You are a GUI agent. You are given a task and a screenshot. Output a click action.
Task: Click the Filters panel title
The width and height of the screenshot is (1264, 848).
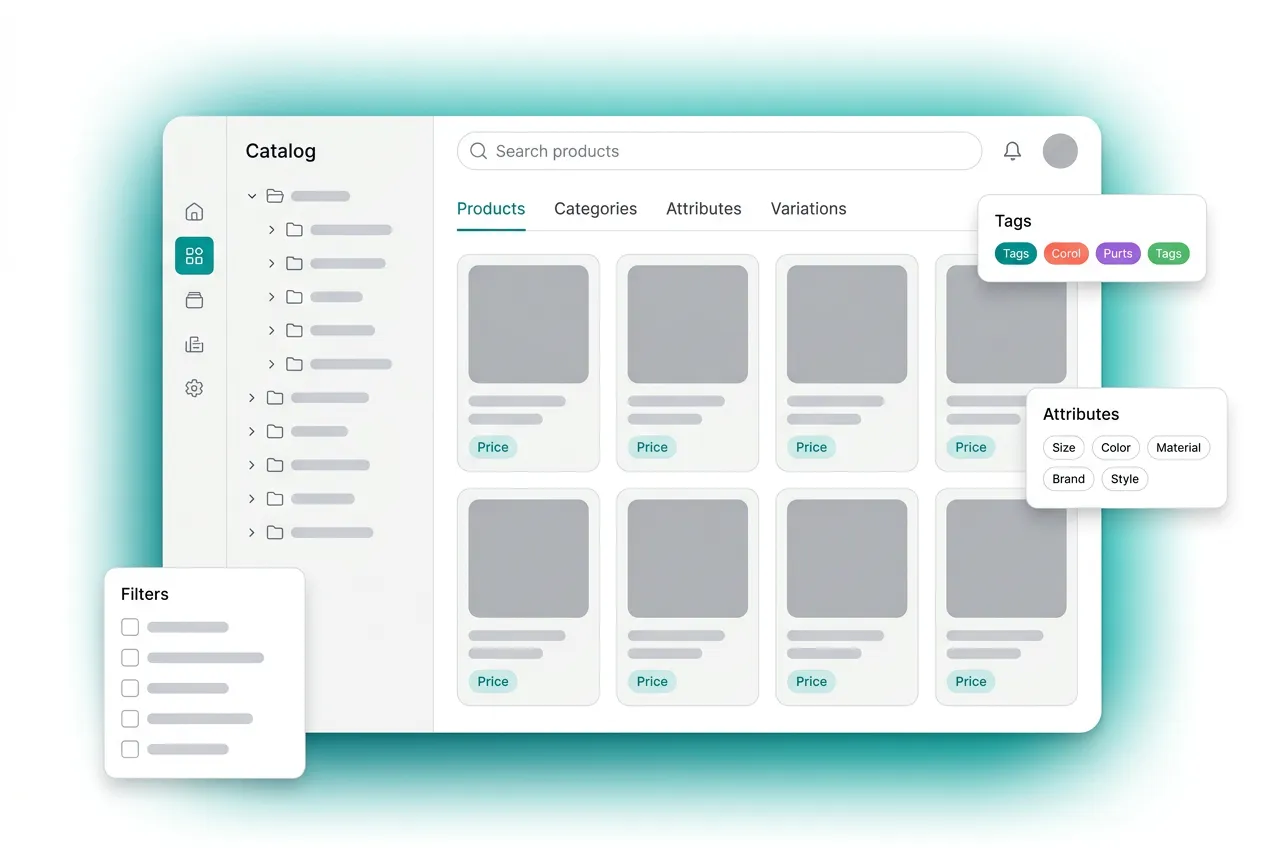click(x=145, y=594)
